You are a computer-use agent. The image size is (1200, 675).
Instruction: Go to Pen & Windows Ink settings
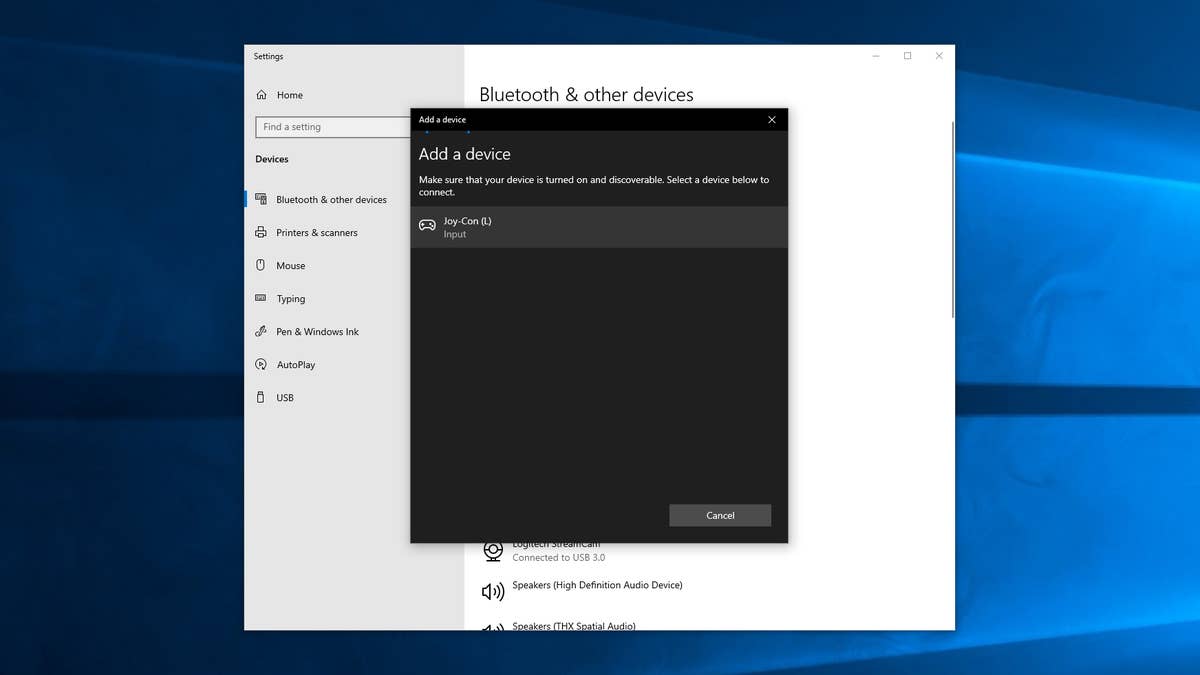click(x=317, y=332)
